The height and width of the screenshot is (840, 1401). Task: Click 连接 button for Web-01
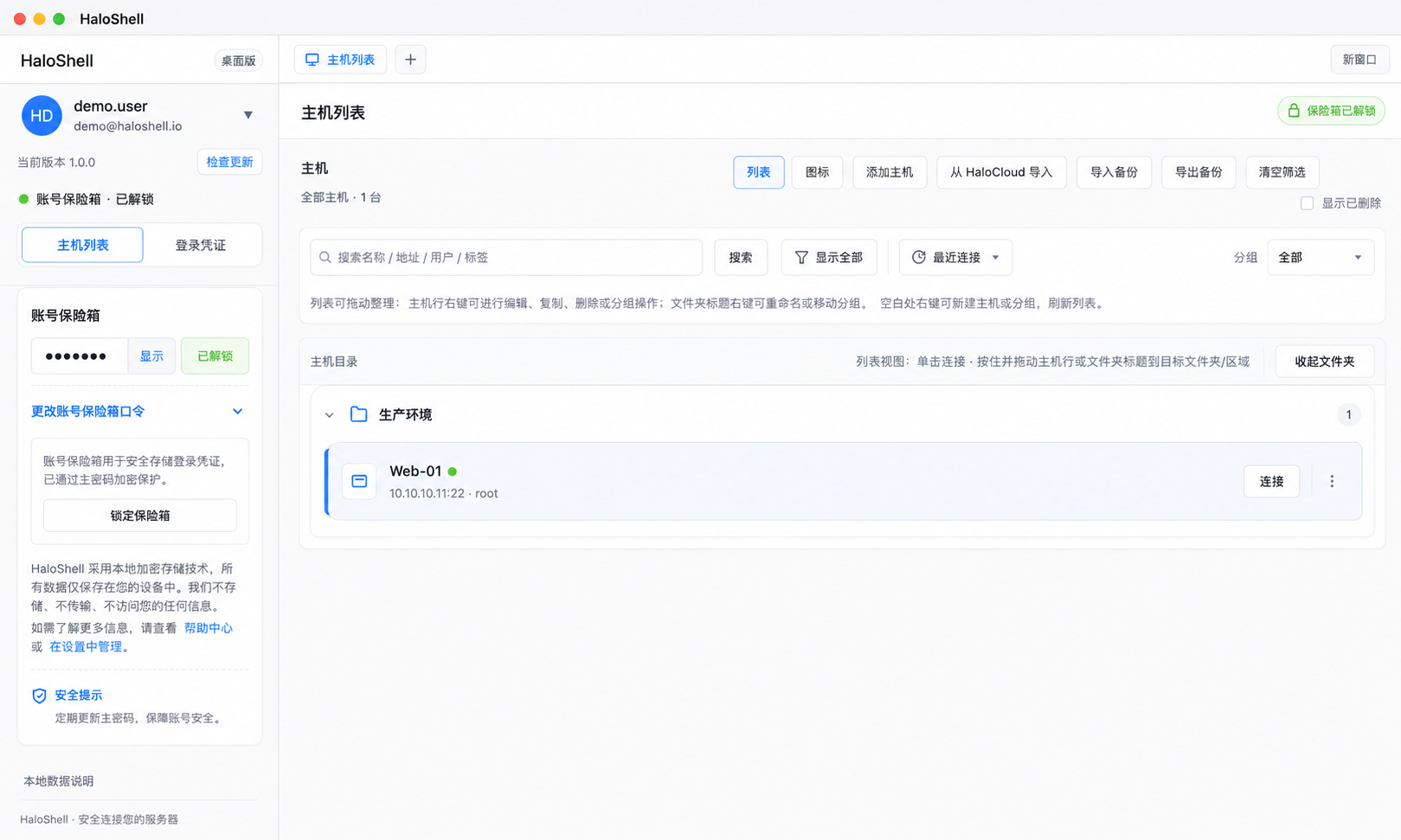tap(1271, 481)
